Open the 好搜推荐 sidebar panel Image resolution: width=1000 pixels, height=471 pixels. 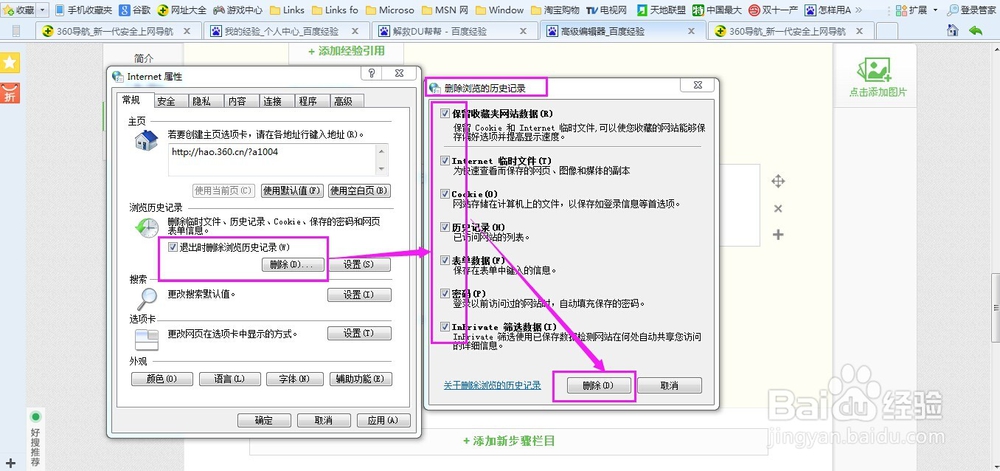[x=36, y=438]
